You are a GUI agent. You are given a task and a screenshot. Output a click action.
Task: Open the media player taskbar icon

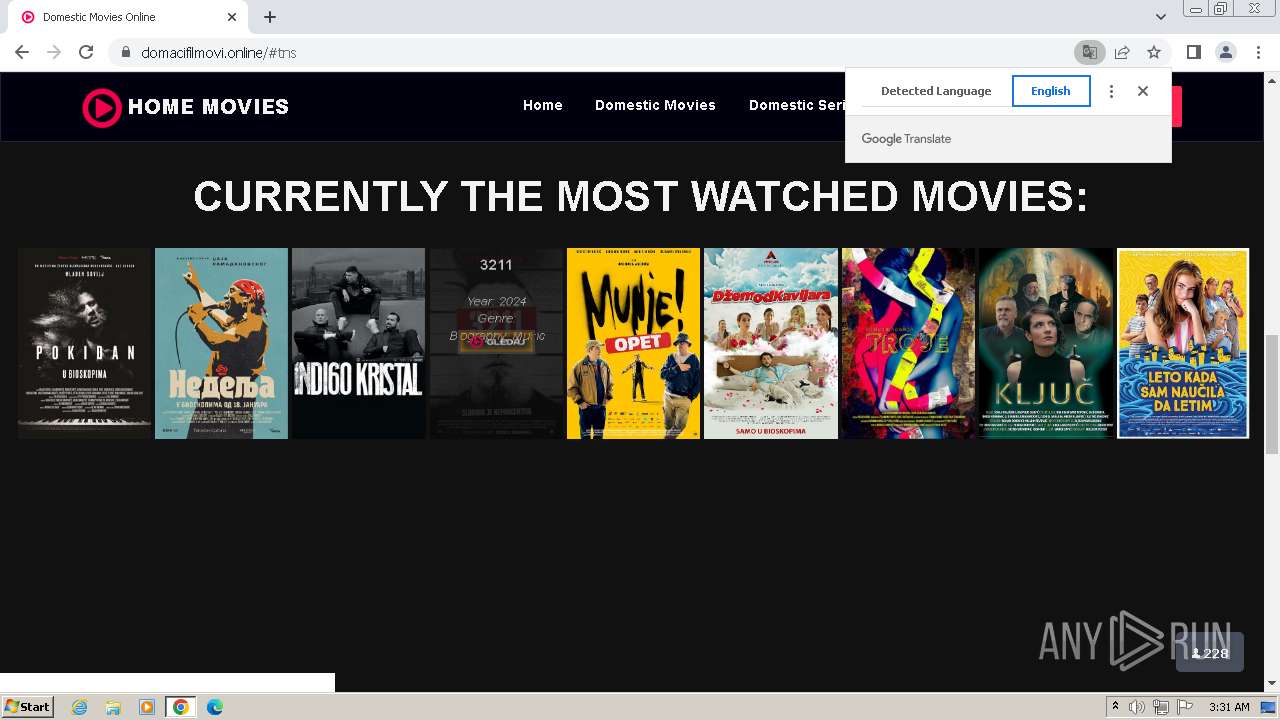pos(147,707)
